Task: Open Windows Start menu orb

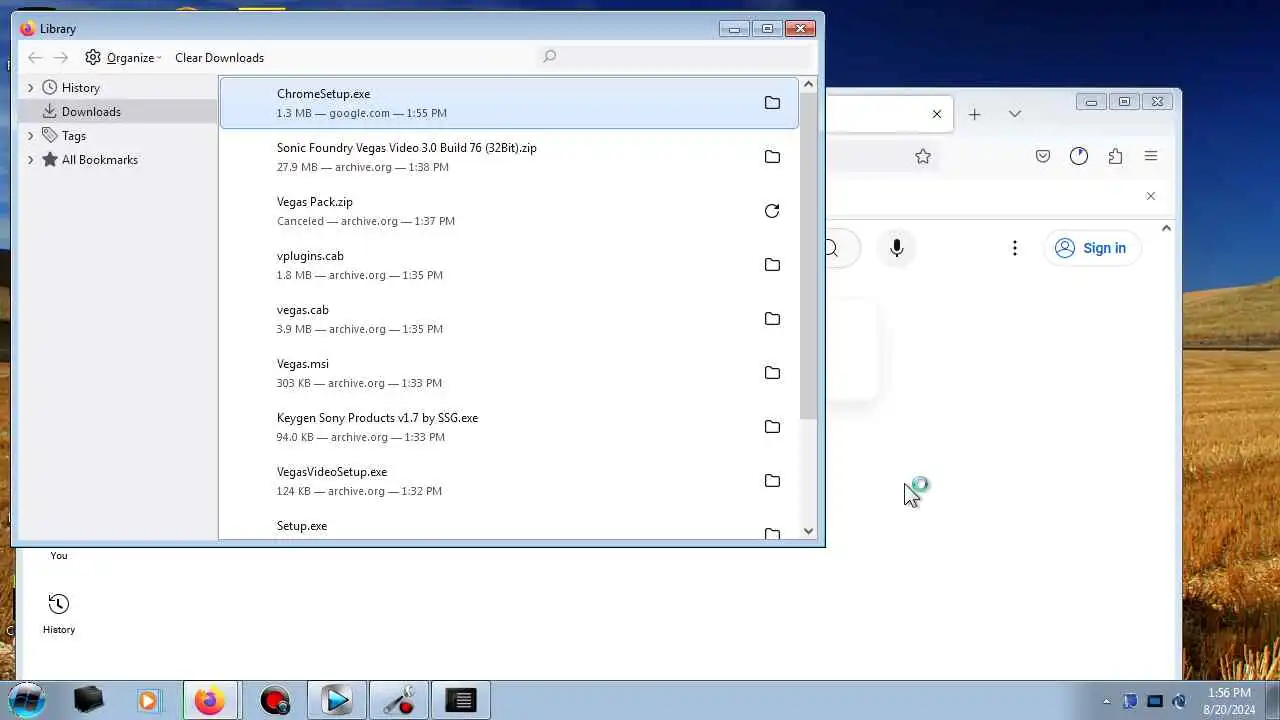Action: [x=27, y=700]
